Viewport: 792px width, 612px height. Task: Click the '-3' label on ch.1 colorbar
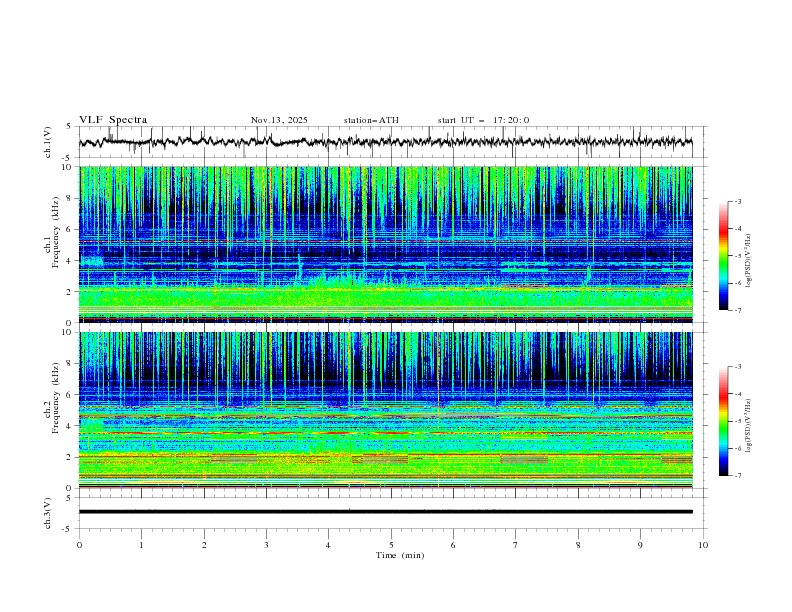738,201
